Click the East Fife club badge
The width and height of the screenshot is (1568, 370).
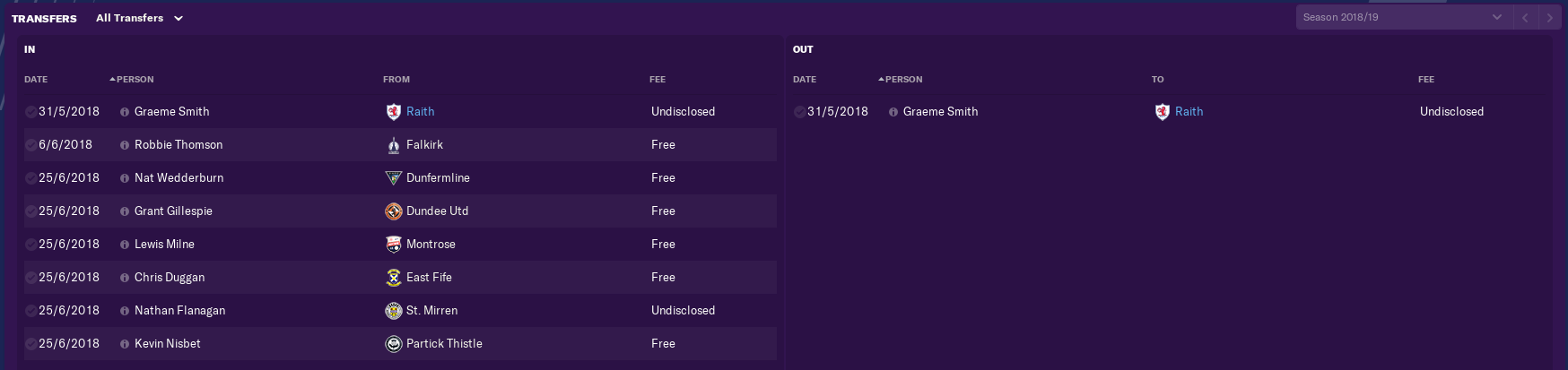click(393, 278)
